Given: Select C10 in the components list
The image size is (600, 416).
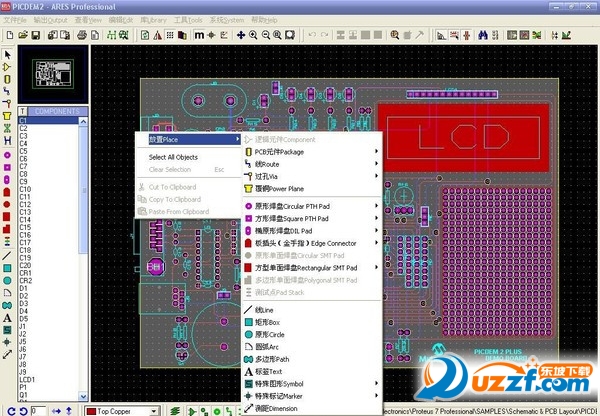Looking at the screenshot, I should (25, 189).
